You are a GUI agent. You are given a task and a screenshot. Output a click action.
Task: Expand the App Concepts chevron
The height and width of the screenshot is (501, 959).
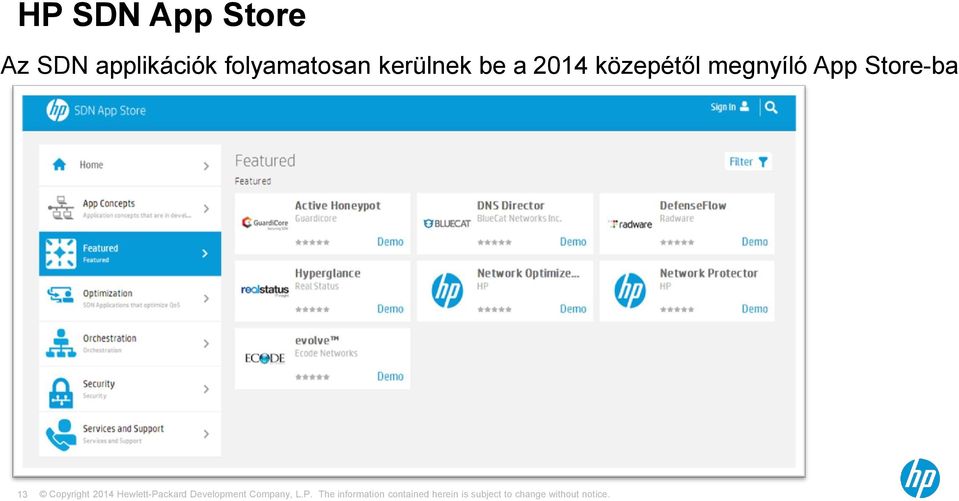[206, 209]
